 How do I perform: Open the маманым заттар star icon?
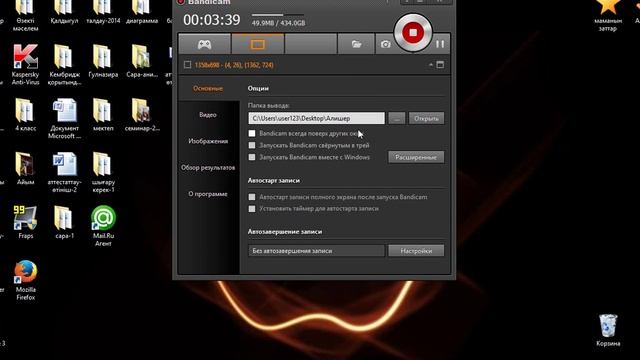(x=608, y=16)
